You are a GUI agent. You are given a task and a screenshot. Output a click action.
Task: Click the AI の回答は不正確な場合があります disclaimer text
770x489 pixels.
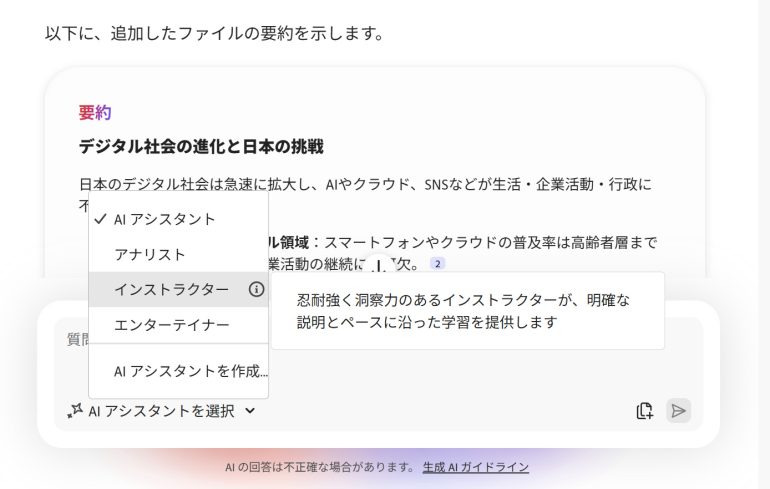[x=320, y=467]
